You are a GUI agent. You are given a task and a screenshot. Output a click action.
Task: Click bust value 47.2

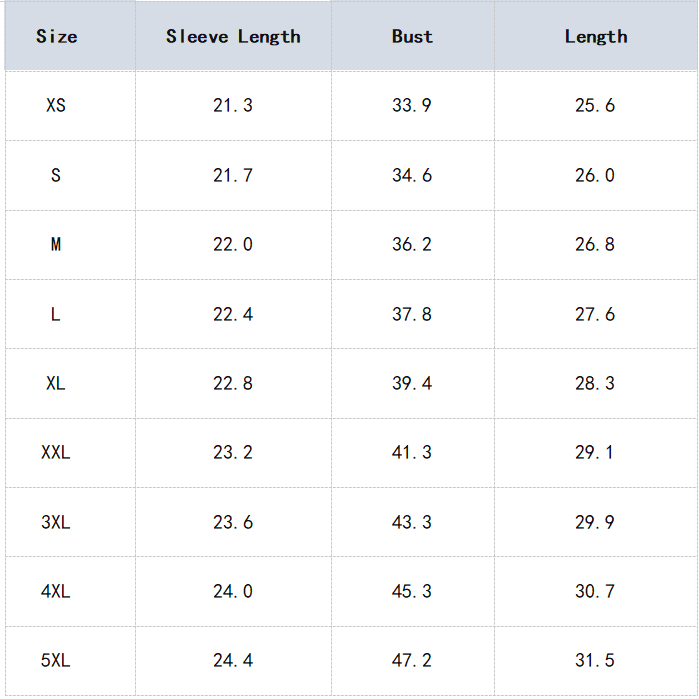(x=412, y=660)
